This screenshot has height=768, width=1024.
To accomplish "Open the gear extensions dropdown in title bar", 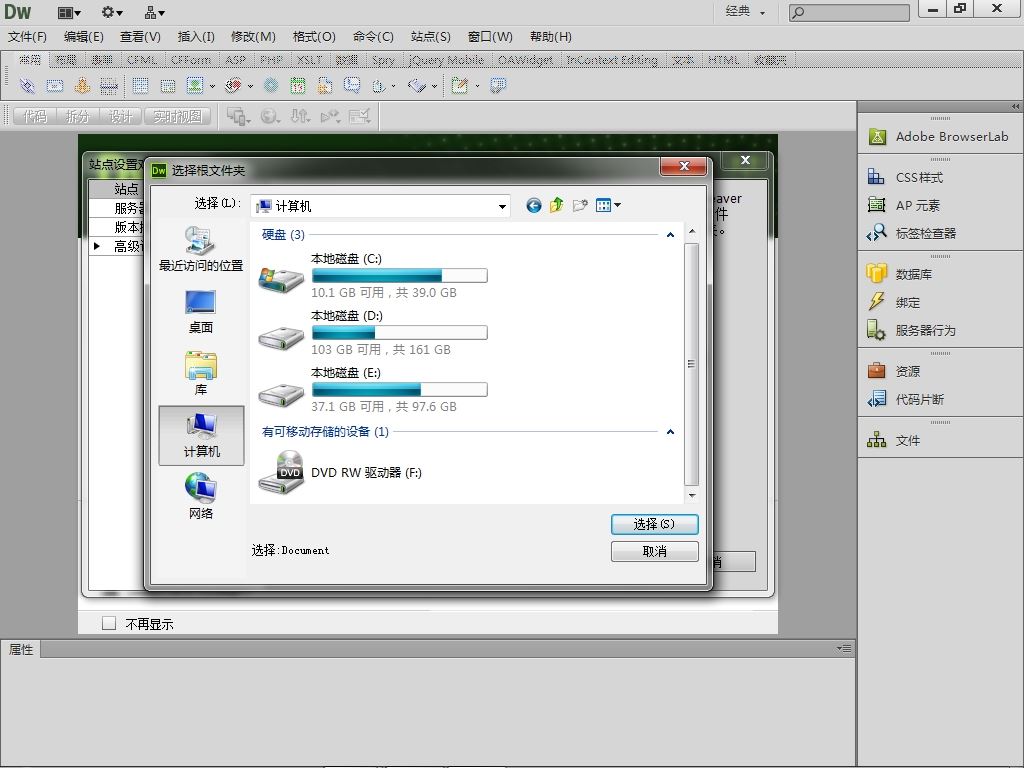I will [x=112, y=12].
